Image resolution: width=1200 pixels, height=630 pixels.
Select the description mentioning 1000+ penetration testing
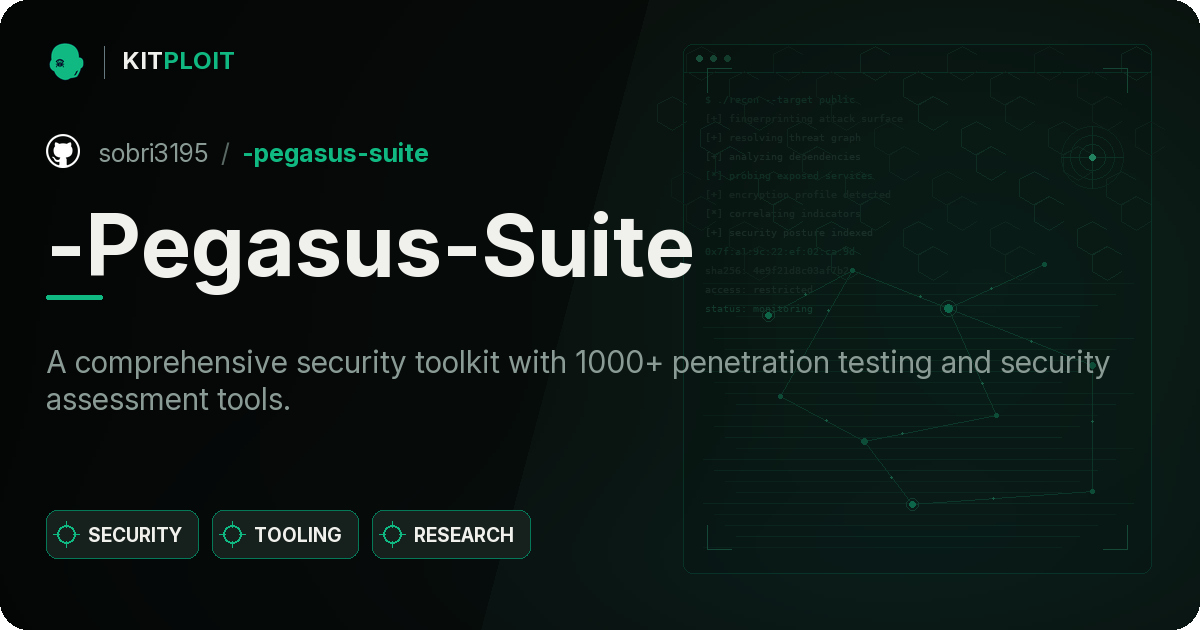click(578, 381)
